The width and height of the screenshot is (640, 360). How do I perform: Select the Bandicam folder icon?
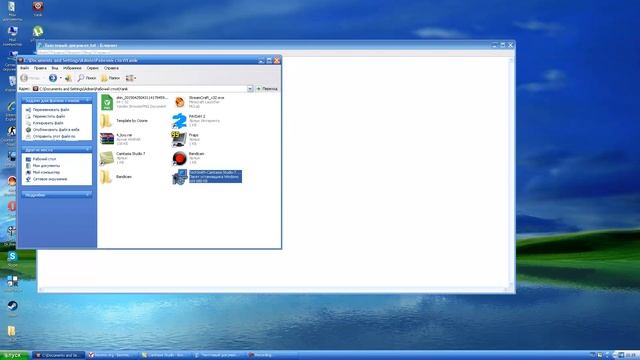pyautogui.click(x=106, y=177)
